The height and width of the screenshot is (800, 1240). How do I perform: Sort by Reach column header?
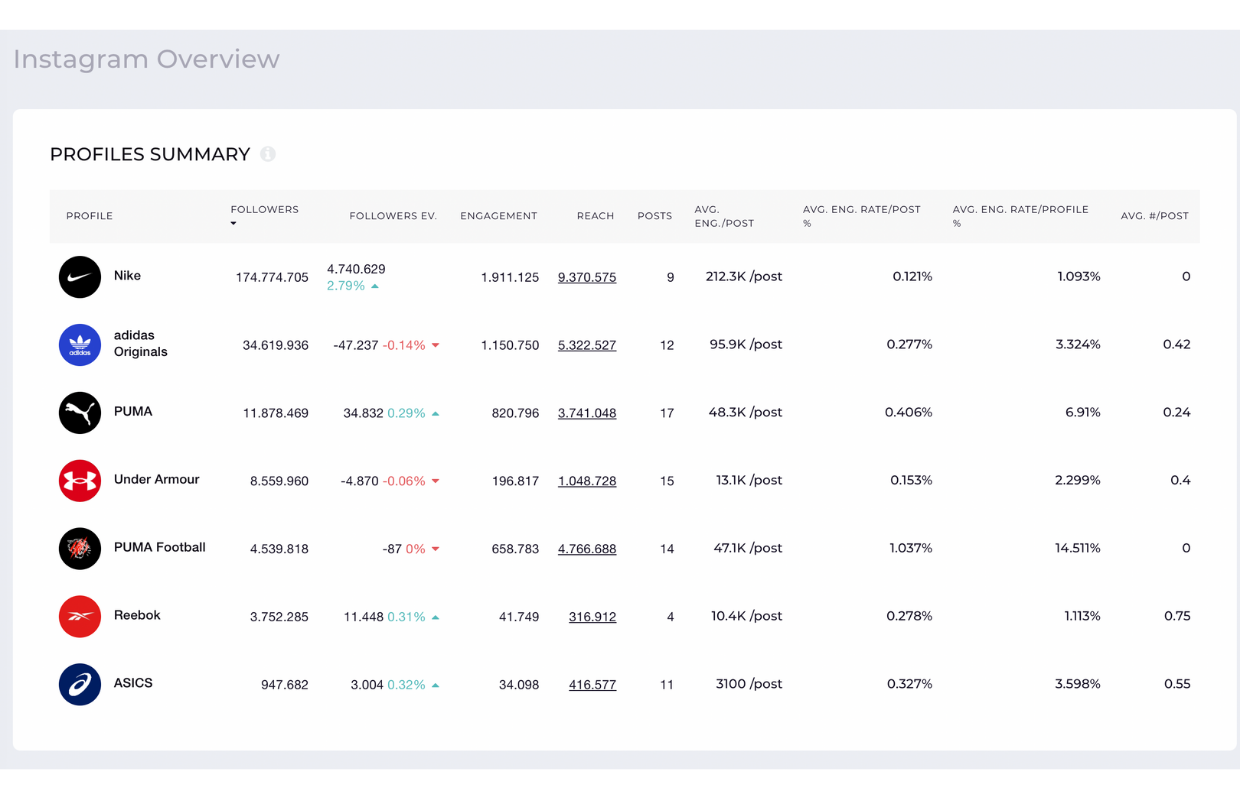pyautogui.click(x=595, y=216)
